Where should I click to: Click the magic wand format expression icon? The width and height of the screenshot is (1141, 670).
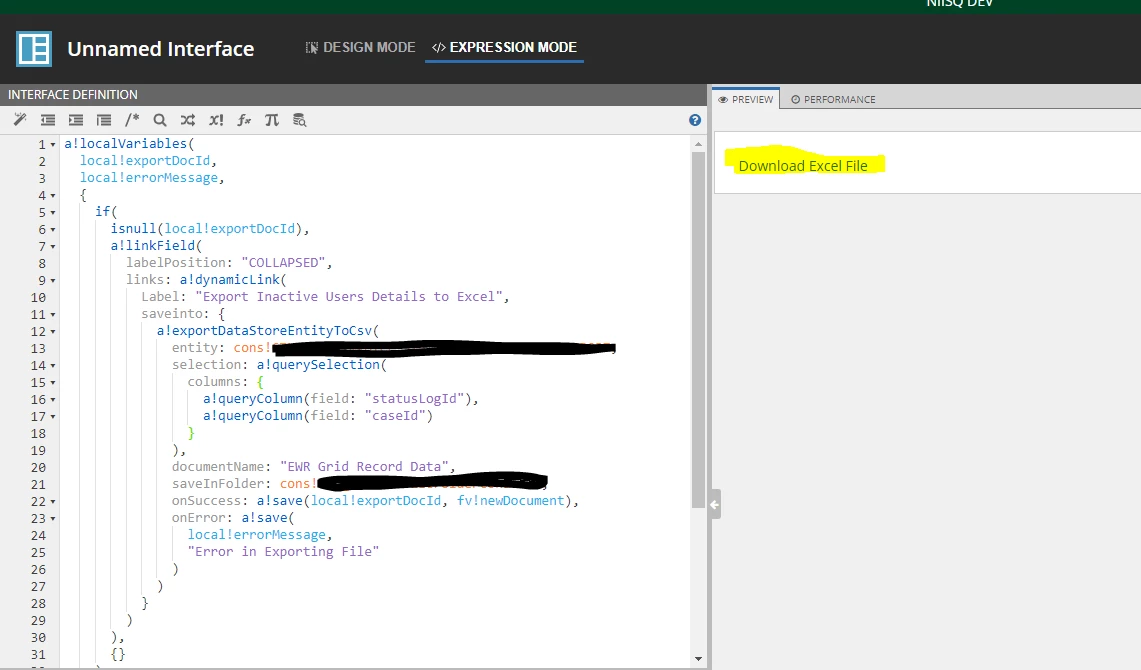click(x=20, y=120)
